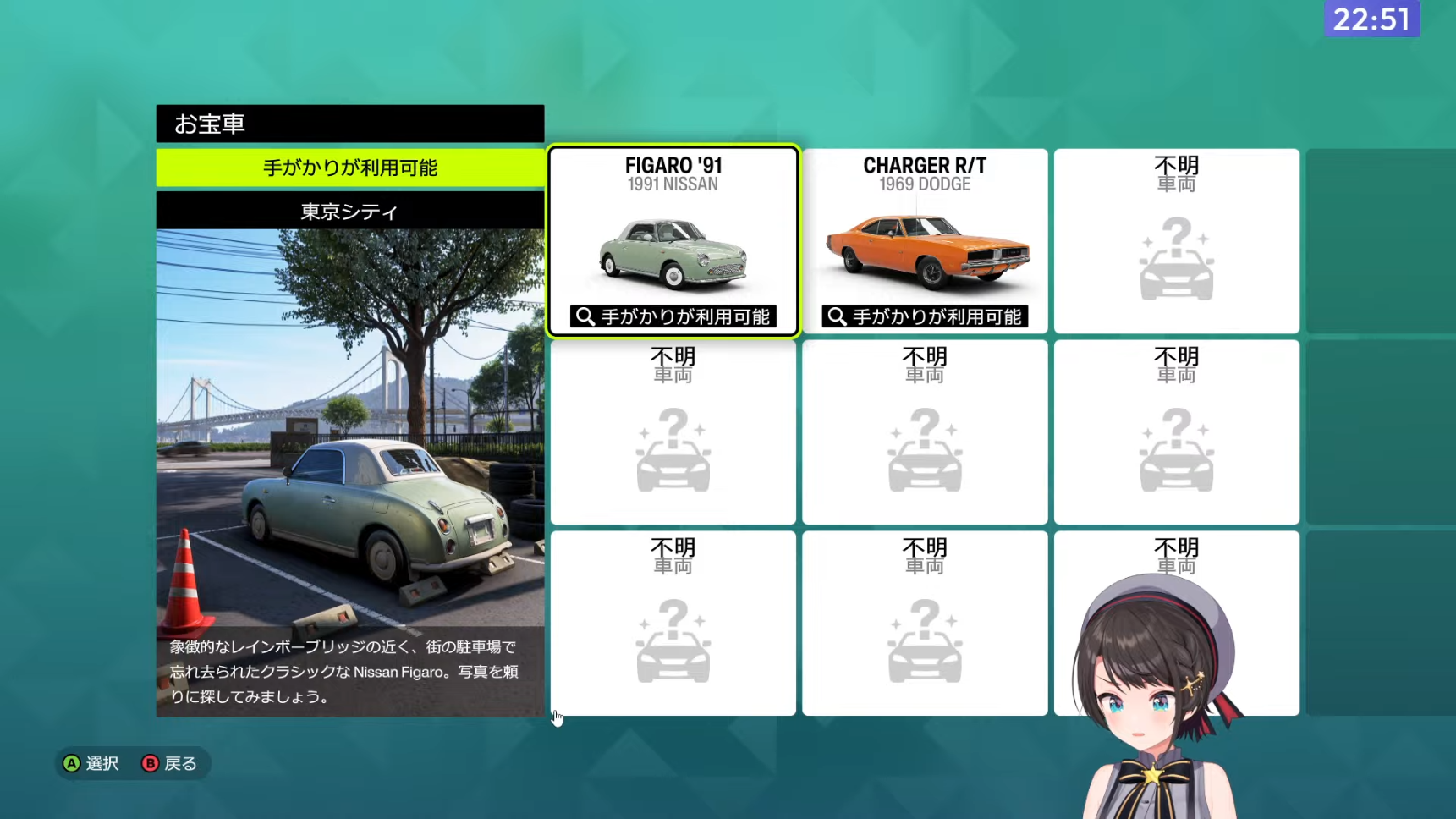1456x819 pixels.
Task: Click the green A 選択 button icon
Action: point(72,763)
